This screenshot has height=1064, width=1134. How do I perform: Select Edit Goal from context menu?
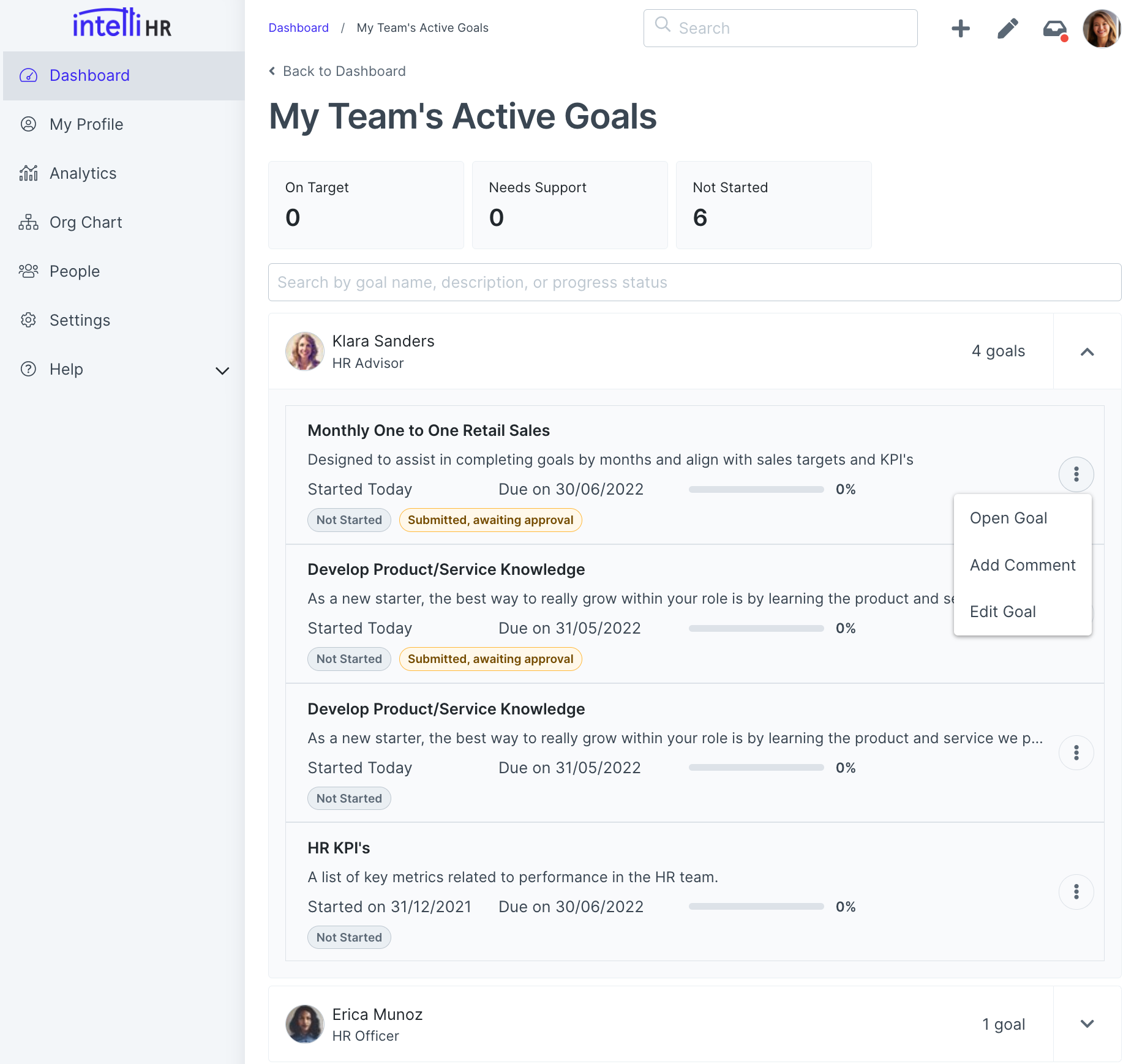[1002, 612]
